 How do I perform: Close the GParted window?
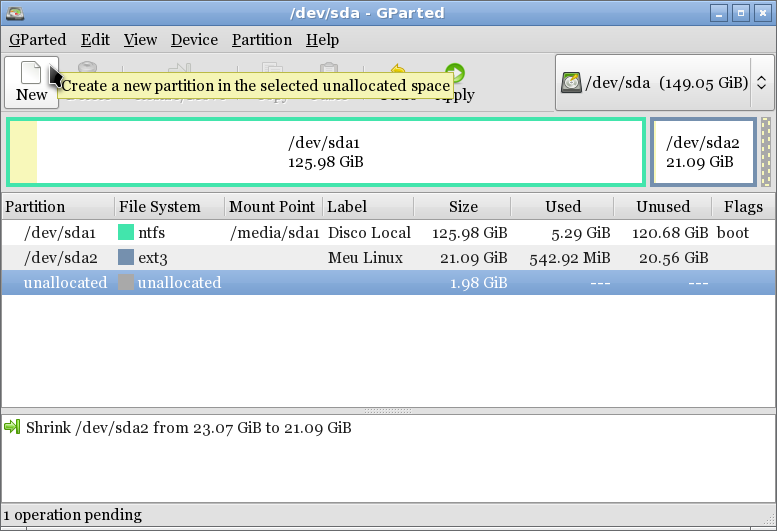point(763,13)
